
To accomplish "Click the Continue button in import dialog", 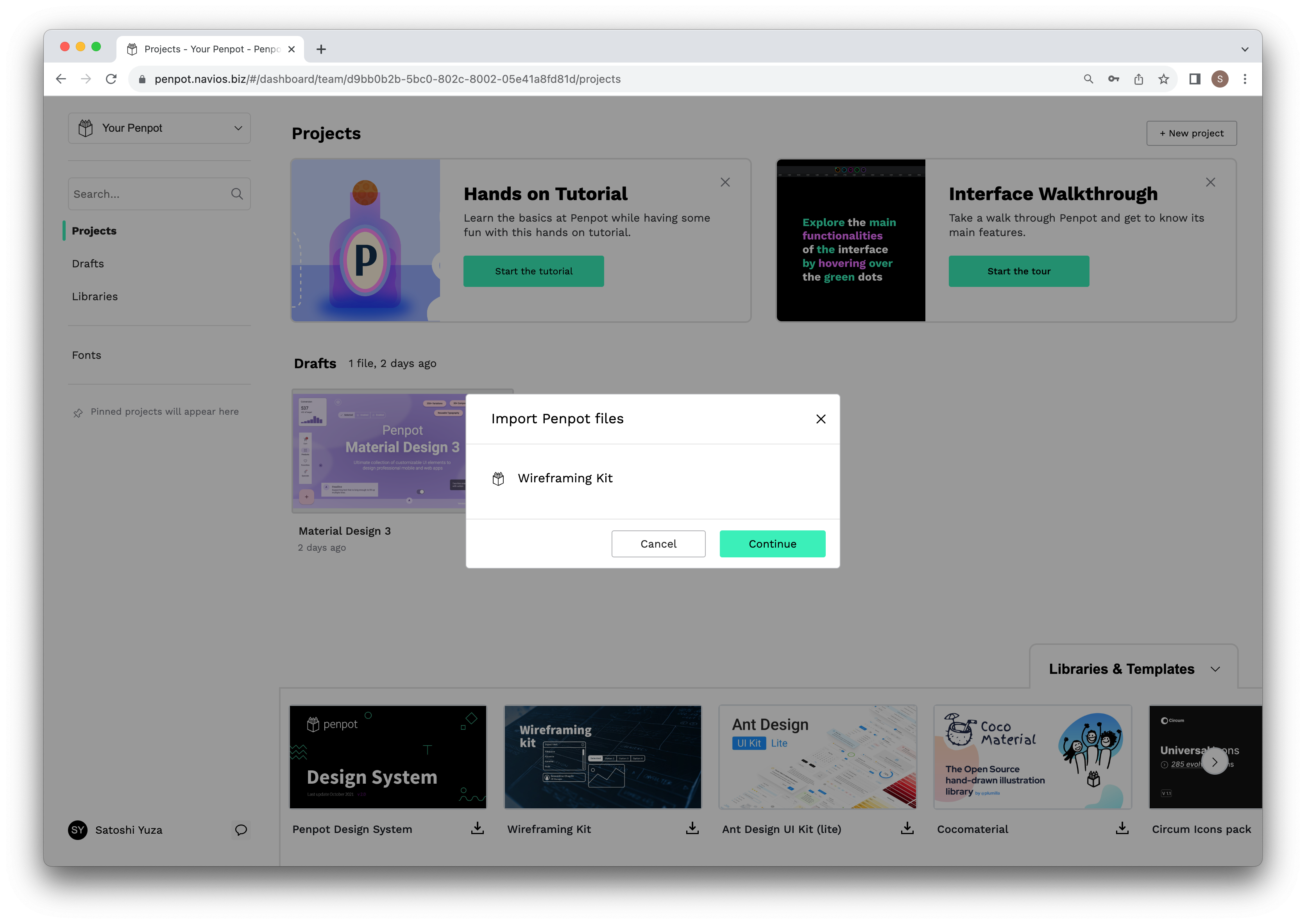I will pyautogui.click(x=773, y=544).
